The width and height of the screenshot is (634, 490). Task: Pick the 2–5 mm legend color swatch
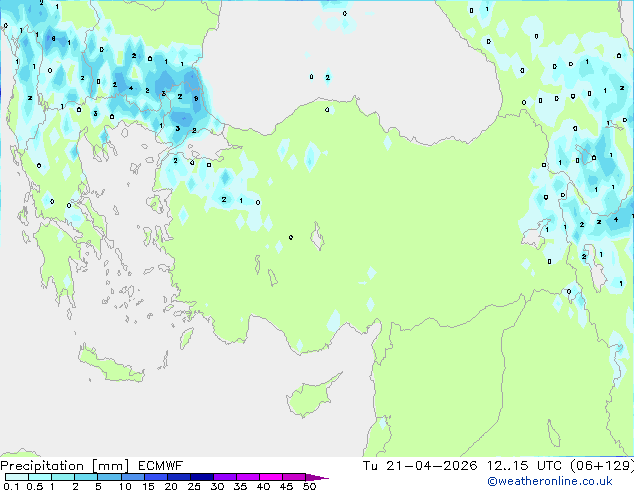86,477
